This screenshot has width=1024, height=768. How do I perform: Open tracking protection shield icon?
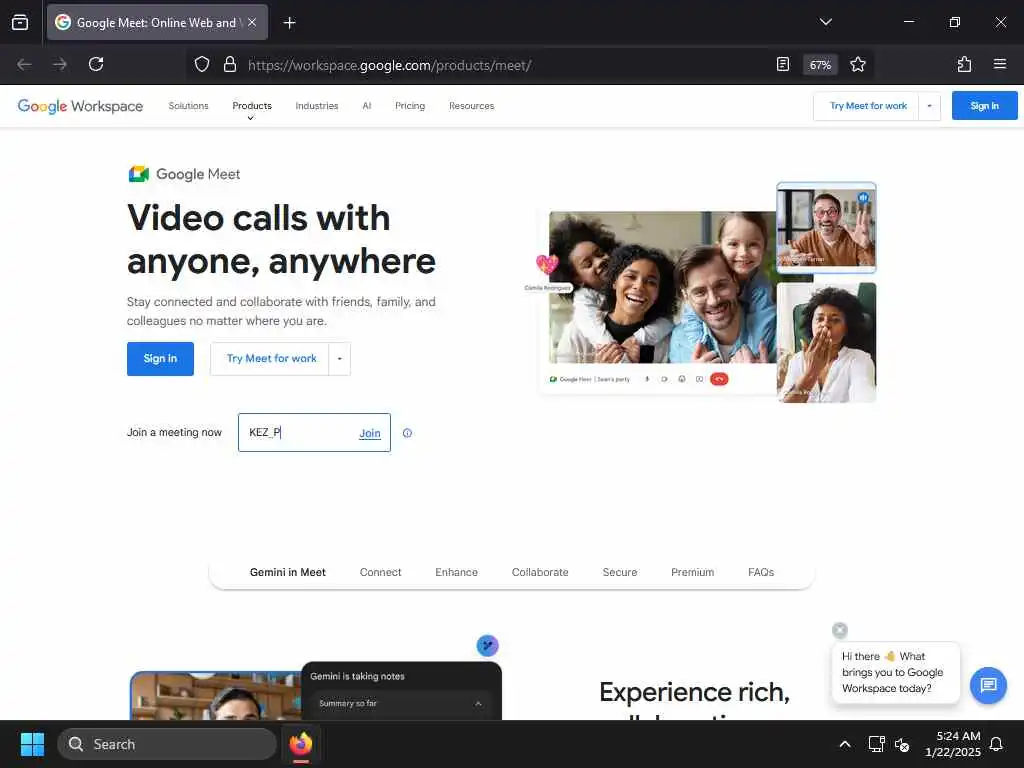(202, 64)
